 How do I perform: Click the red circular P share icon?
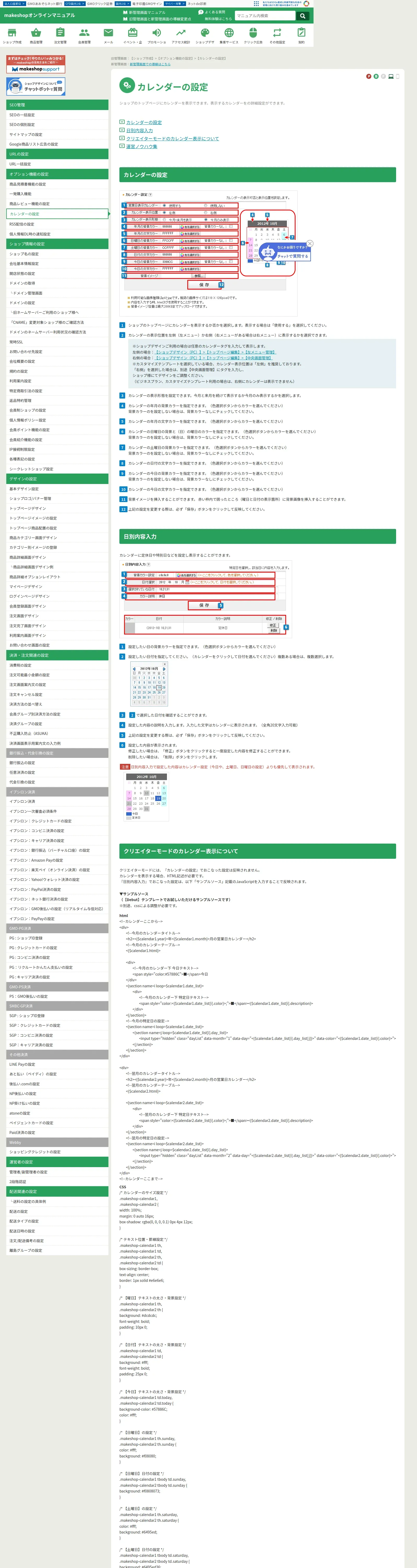368,76
